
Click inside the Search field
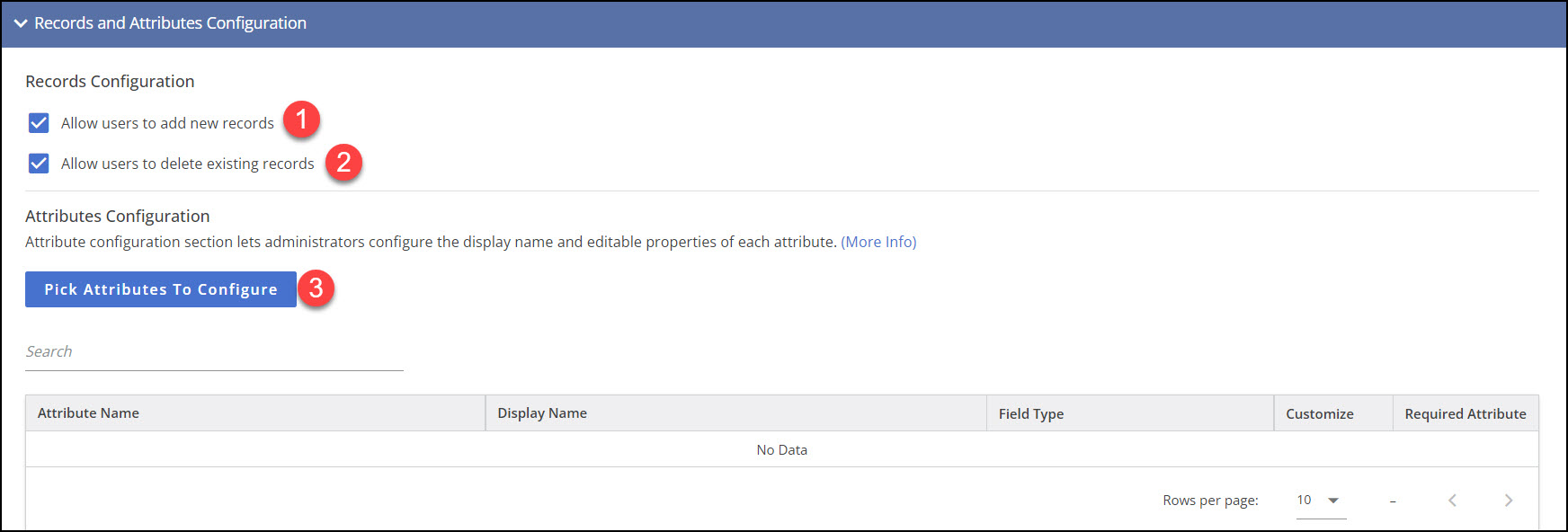[180, 350]
